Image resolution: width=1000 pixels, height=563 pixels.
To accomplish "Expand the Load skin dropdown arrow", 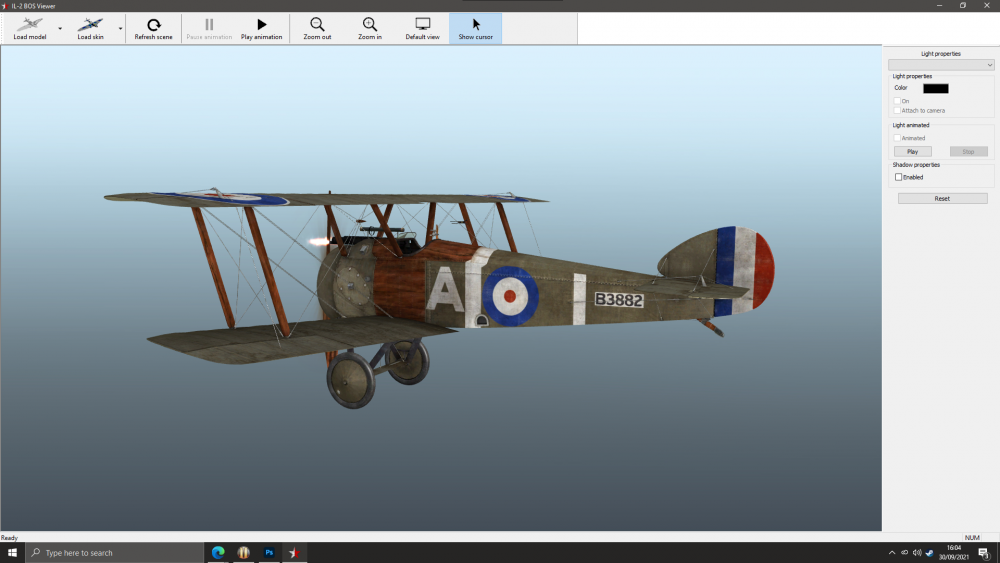I will pos(121,29).
